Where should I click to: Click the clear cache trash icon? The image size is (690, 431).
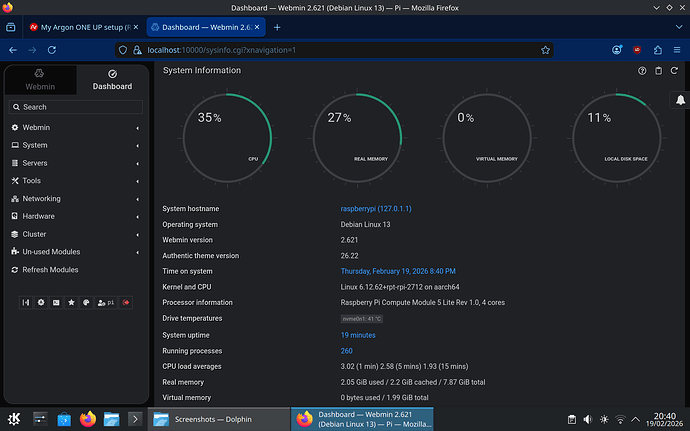tap(658, 71)
